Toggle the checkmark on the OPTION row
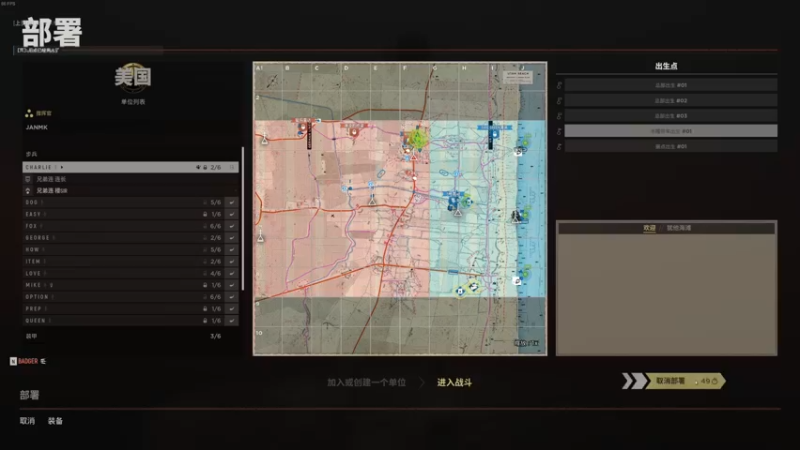 click(x=232, y=297)
